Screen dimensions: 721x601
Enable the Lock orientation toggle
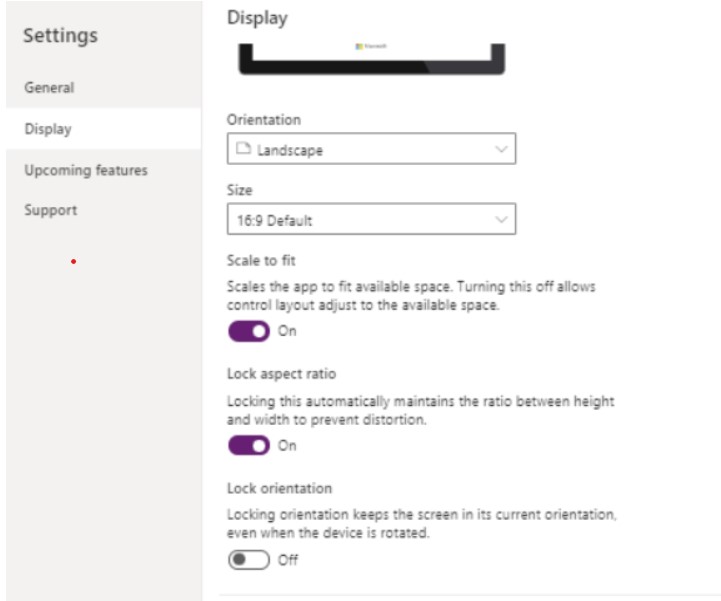248,560
